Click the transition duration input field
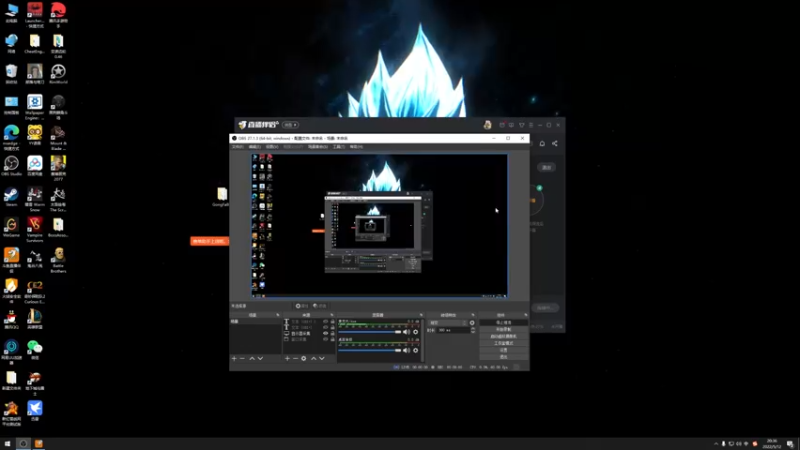 point(454,330)
